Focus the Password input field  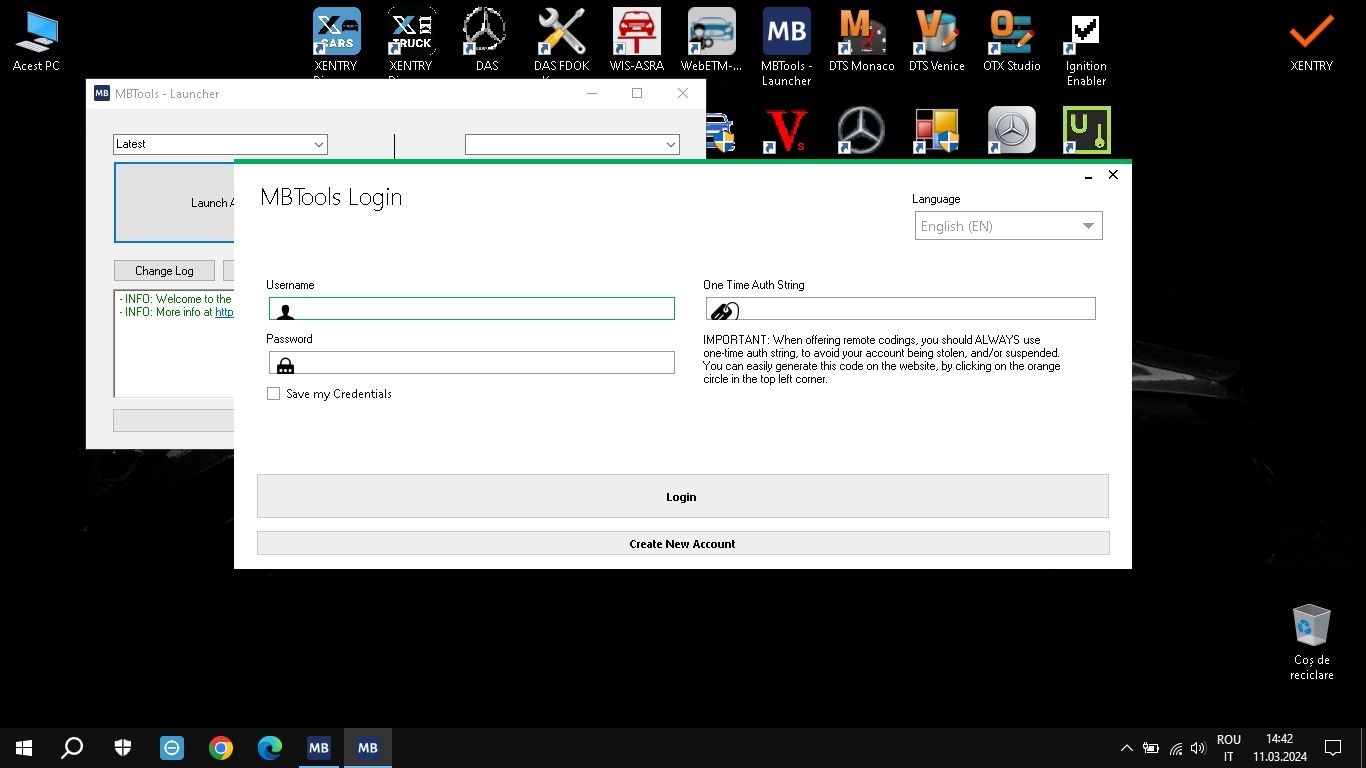[472, 362]
